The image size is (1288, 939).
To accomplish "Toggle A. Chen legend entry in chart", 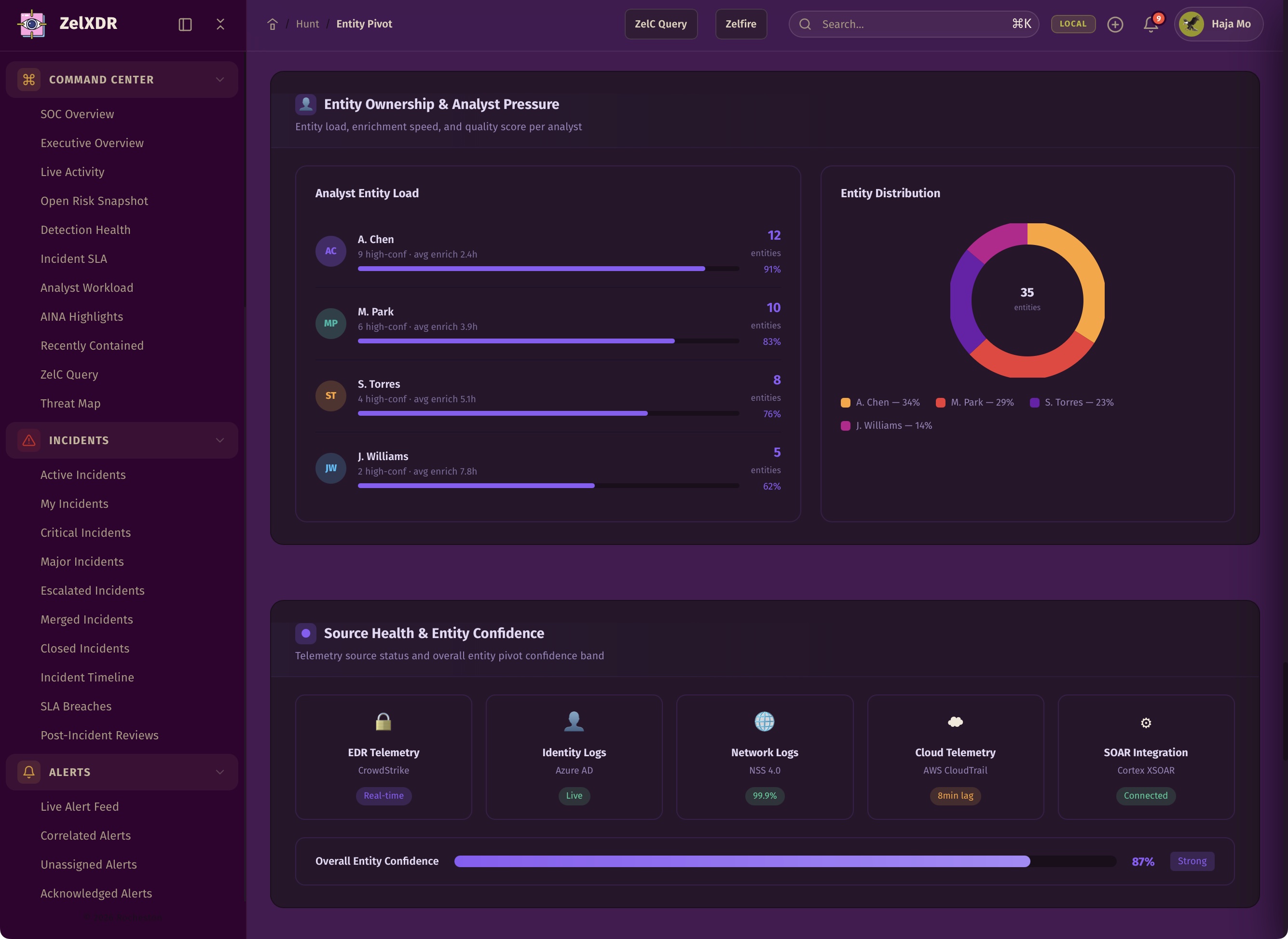I will click(x=880, y=402).
